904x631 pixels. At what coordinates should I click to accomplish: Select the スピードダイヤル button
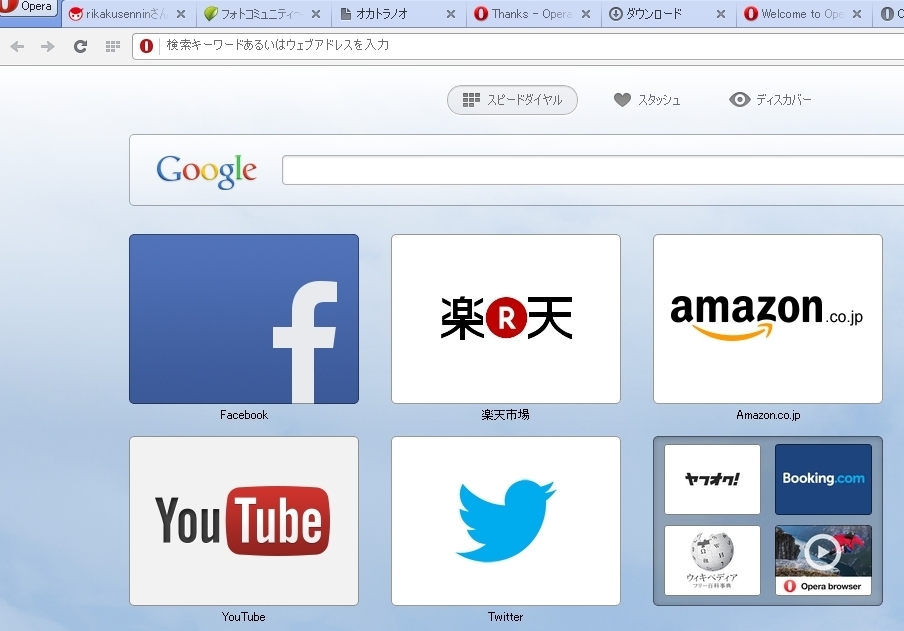512,100
